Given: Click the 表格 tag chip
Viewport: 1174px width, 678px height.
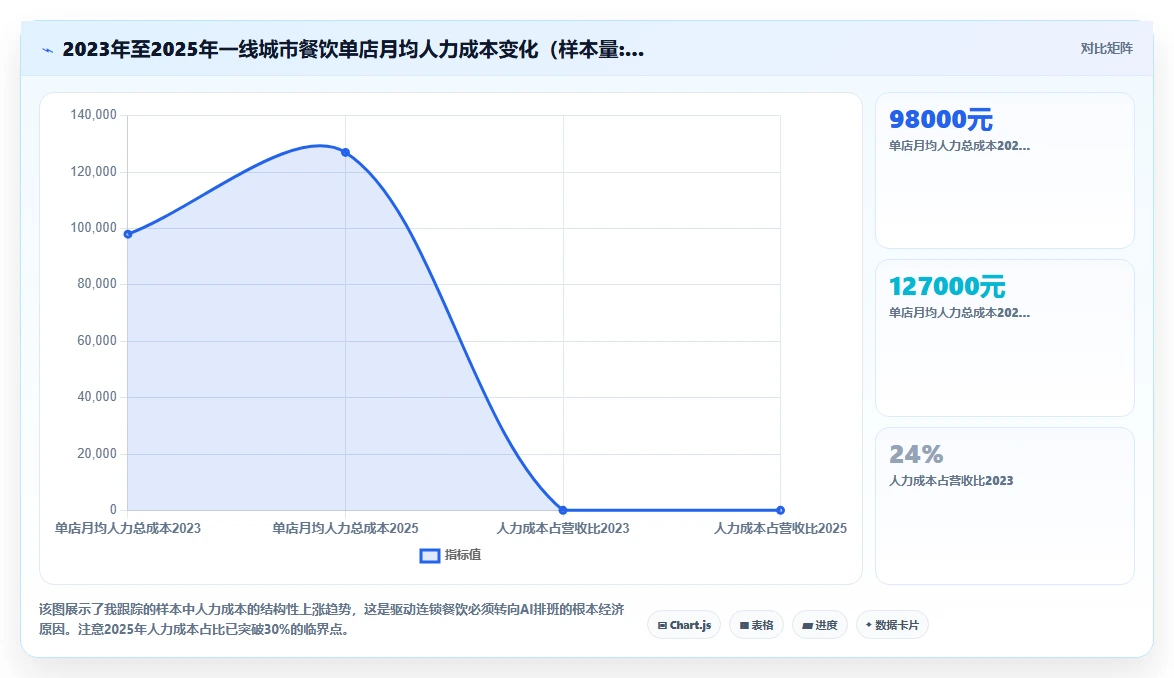Looking at the screenshot, I should pos(756,625).
